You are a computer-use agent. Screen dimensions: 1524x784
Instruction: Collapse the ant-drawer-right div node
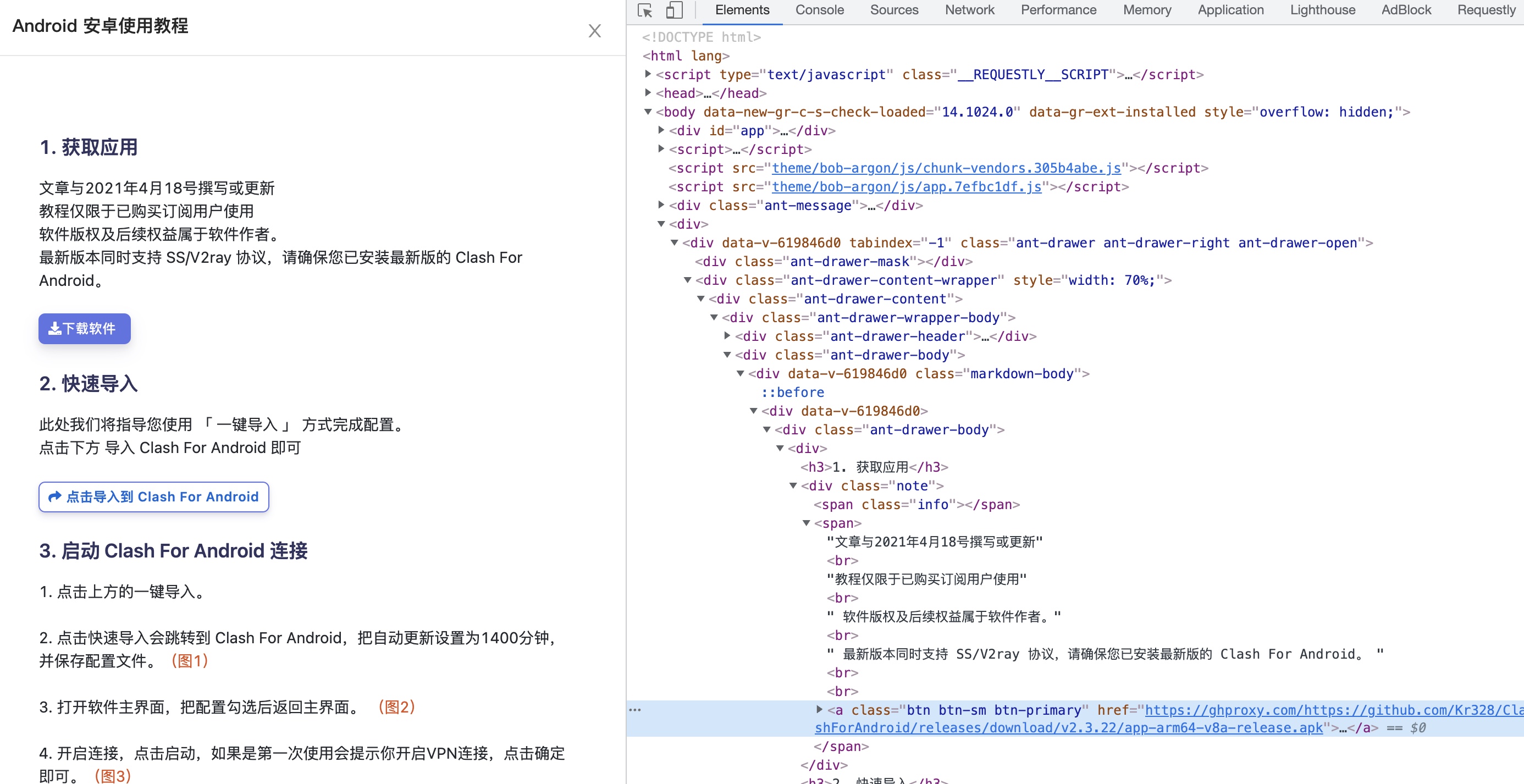pos(675,242)
